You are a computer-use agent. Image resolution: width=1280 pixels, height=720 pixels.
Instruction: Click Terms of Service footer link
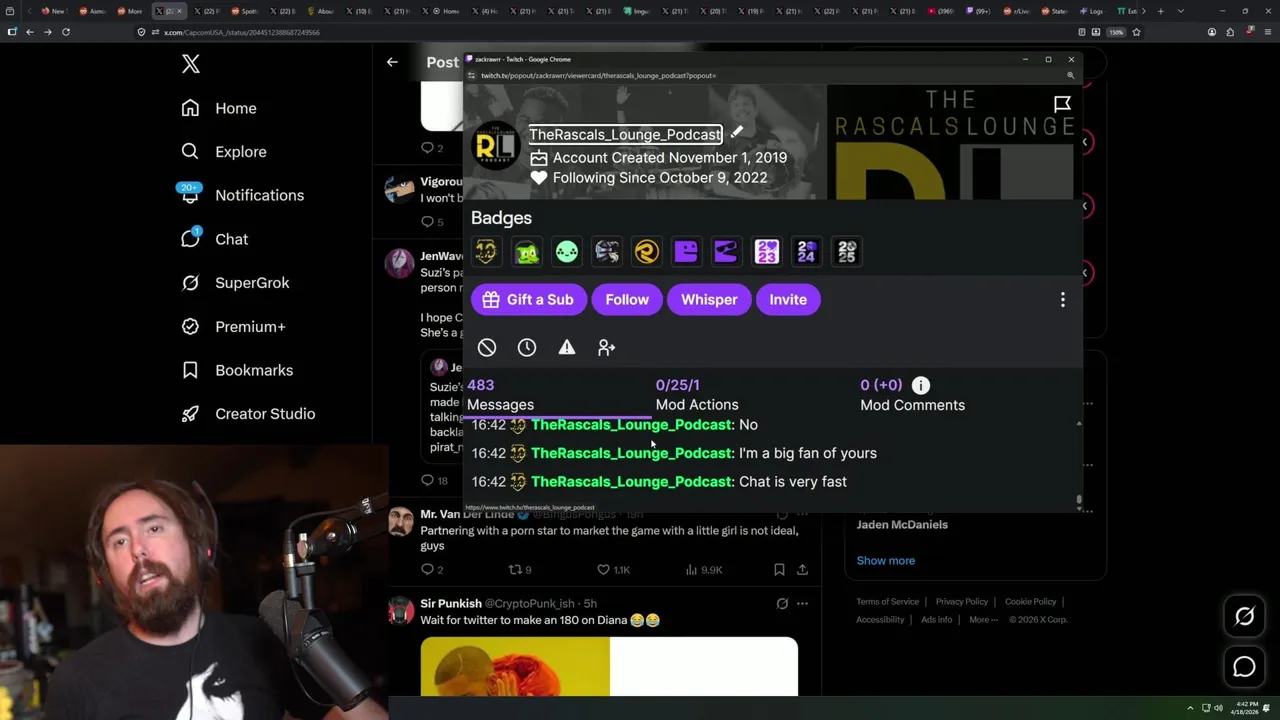point(887,602)
